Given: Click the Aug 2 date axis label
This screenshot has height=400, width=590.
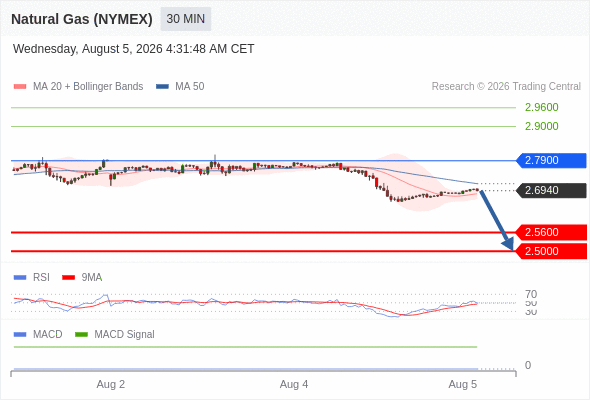Looking at the screenshot, I should [111, 384].
